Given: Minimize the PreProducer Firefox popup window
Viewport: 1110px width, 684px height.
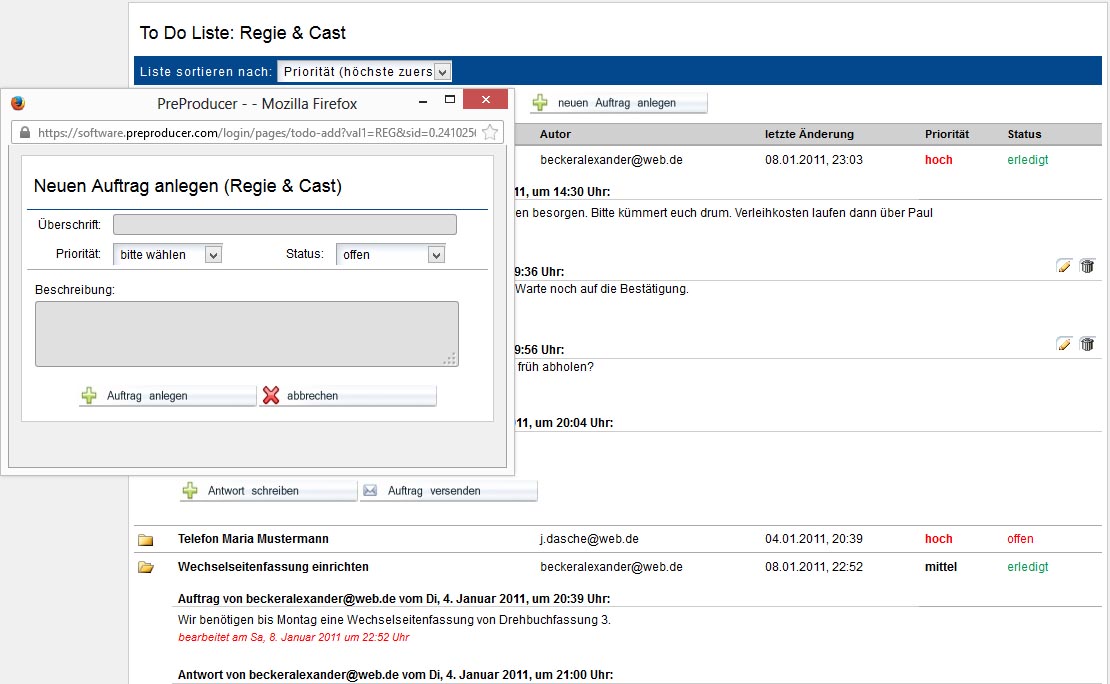Looking at the screenshot, I should [x=423, y=101].
